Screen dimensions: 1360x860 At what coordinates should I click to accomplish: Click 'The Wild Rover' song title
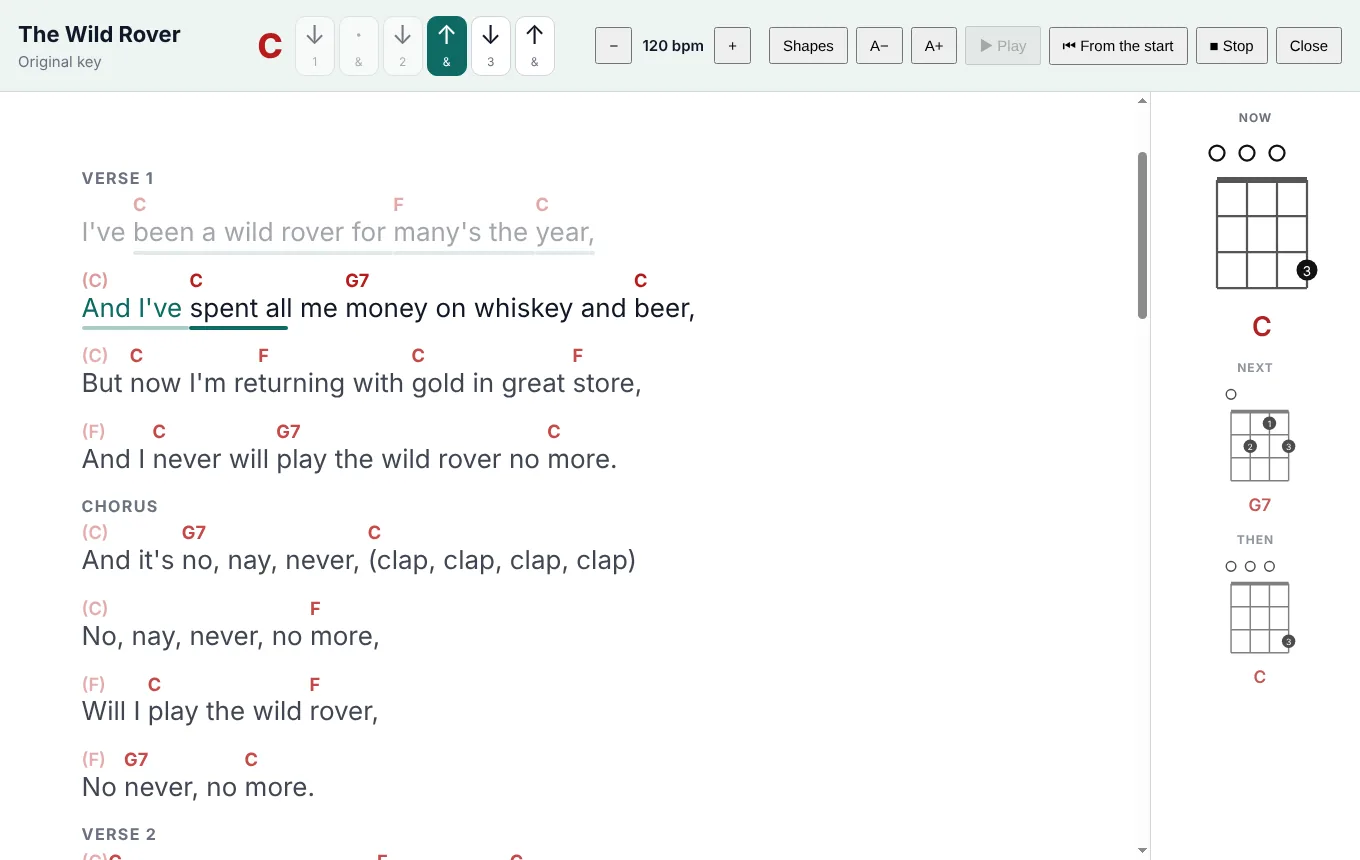point(99,34)
